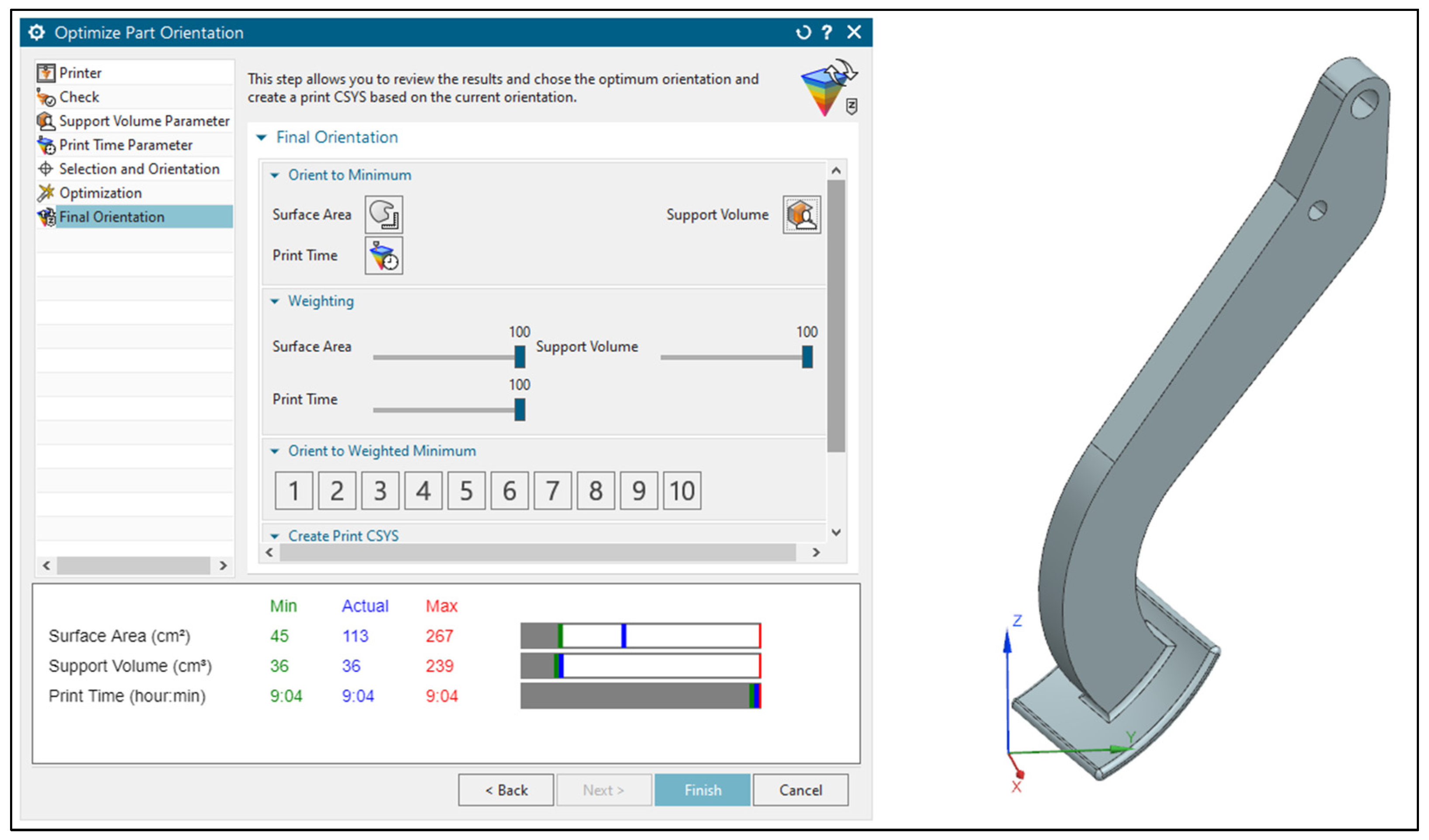
Task: Collapse Orient to Weighted Minimum group
Action: tap(275, 451)
